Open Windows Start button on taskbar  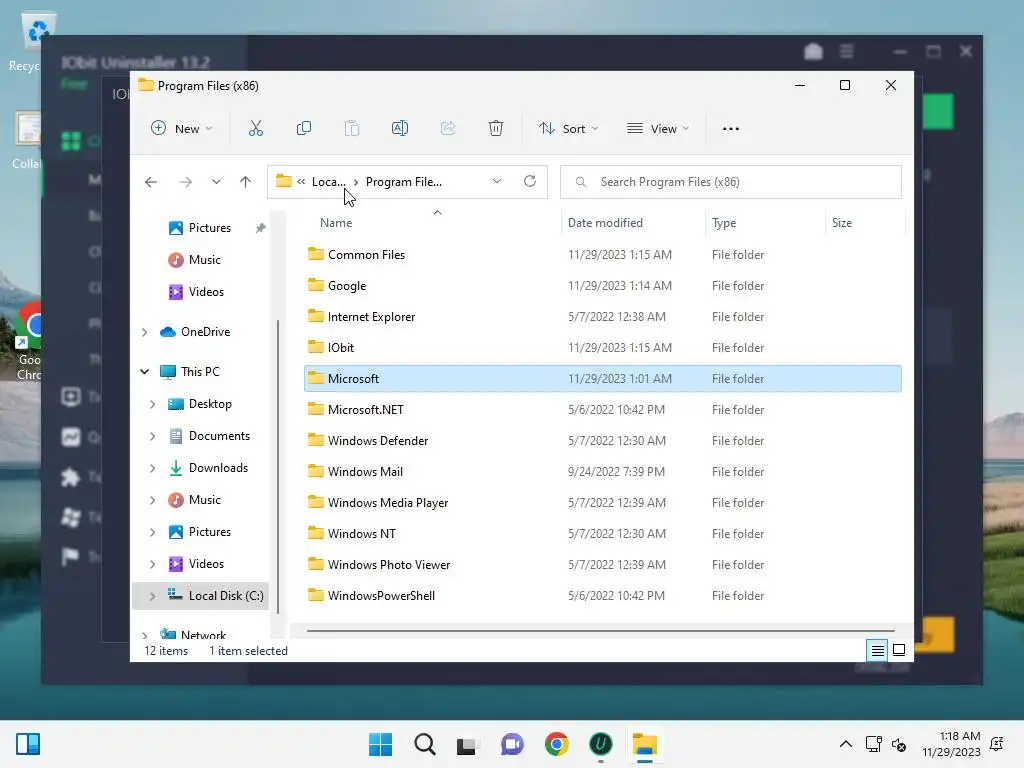[x=381, y=744]
